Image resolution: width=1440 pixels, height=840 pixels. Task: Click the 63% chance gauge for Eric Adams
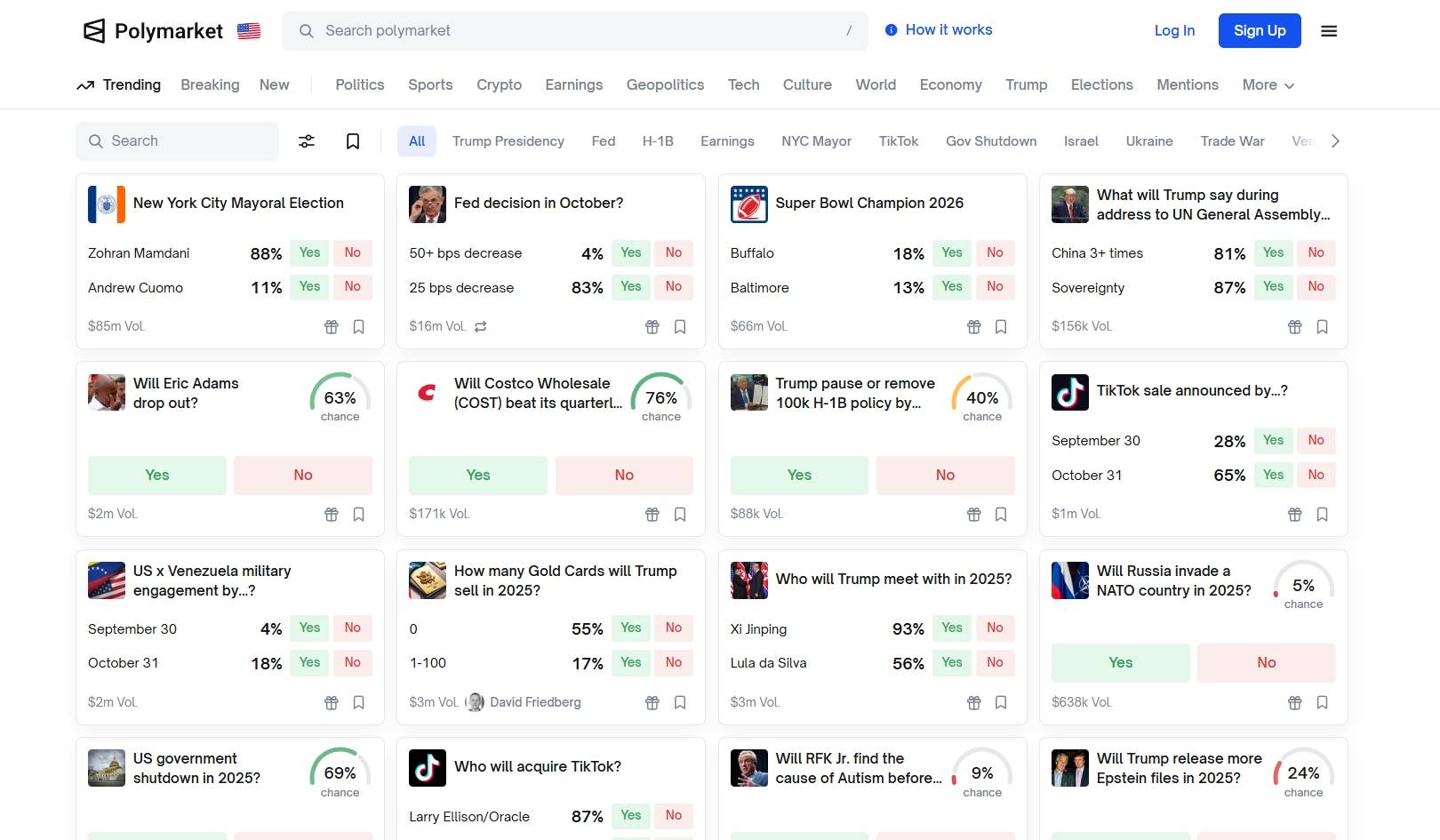[340, 397]
